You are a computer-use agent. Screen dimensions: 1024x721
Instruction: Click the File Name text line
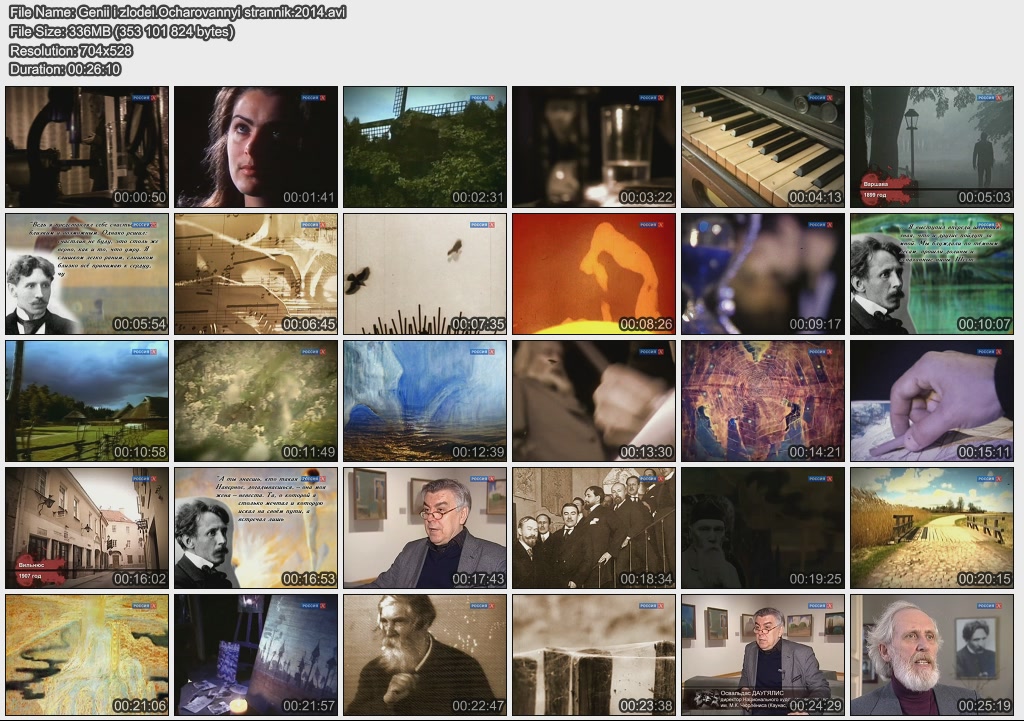coord(178,13)
